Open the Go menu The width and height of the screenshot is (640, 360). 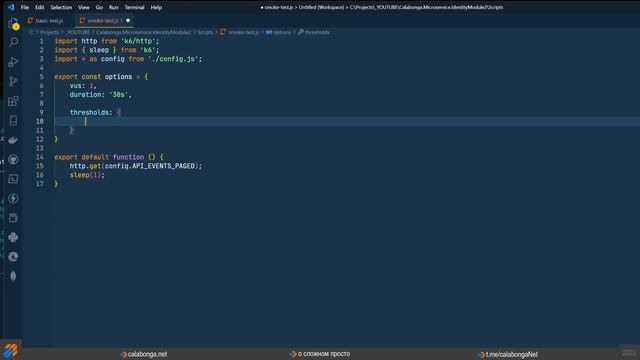click(x=99, y=7)
